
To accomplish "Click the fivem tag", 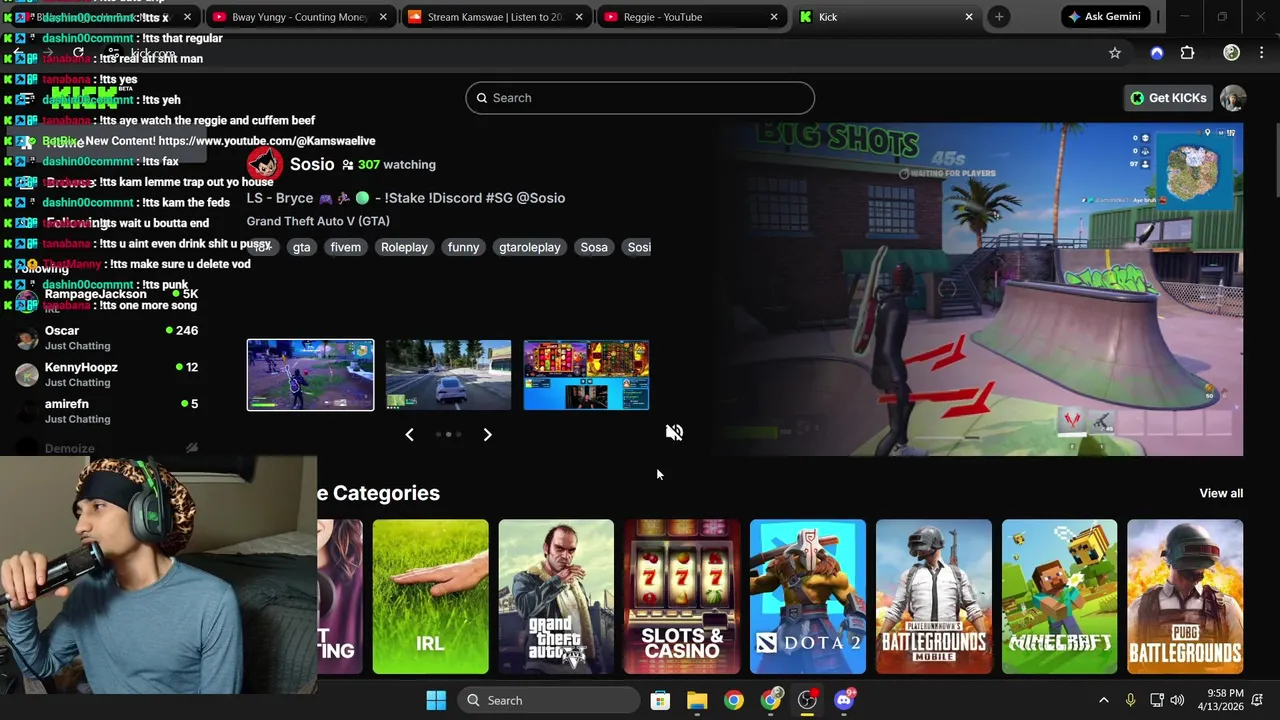I will click(345, 247).
